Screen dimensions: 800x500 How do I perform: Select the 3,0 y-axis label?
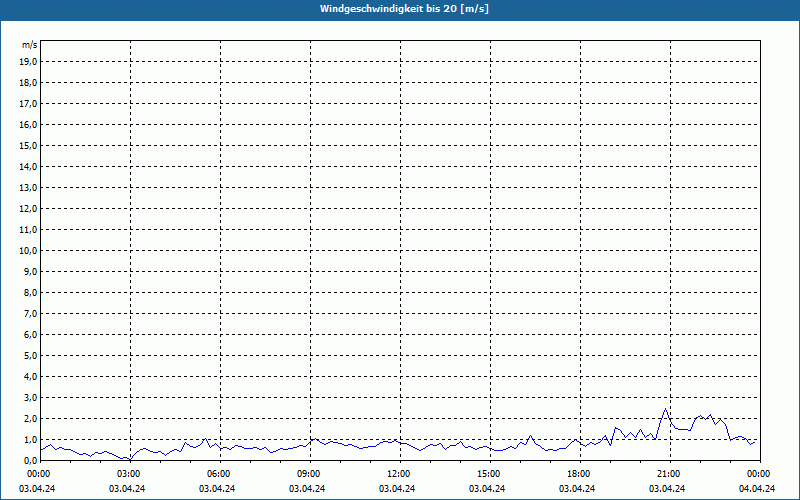[32, 397]
